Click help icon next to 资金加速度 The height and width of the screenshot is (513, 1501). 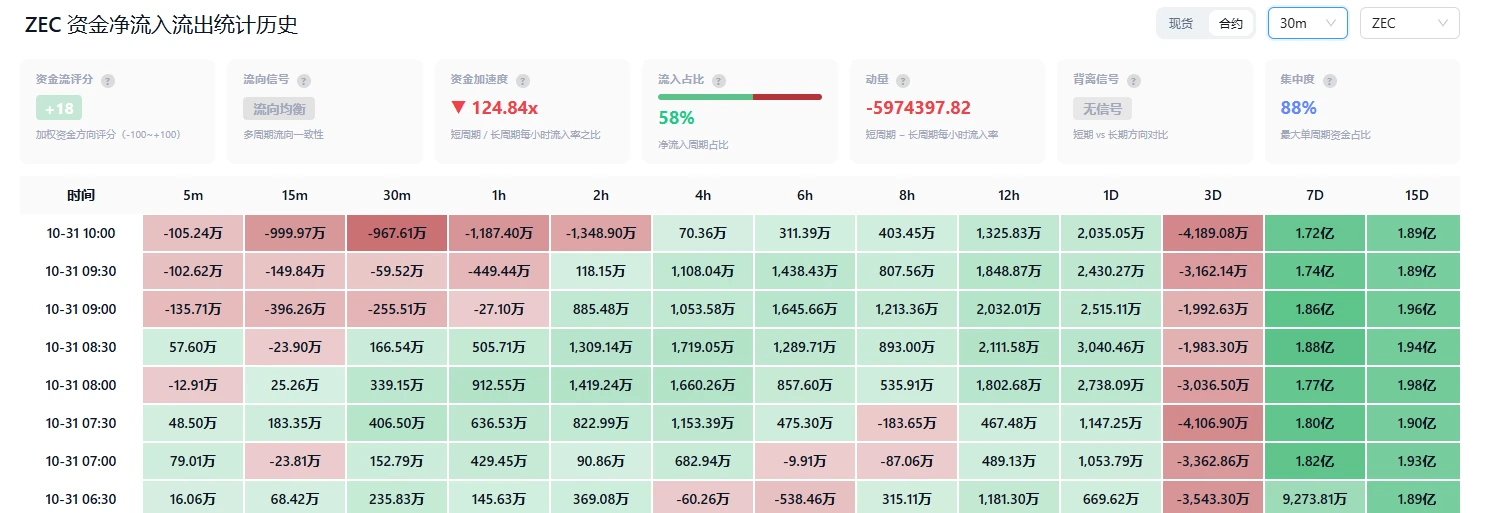pos(523,81)
